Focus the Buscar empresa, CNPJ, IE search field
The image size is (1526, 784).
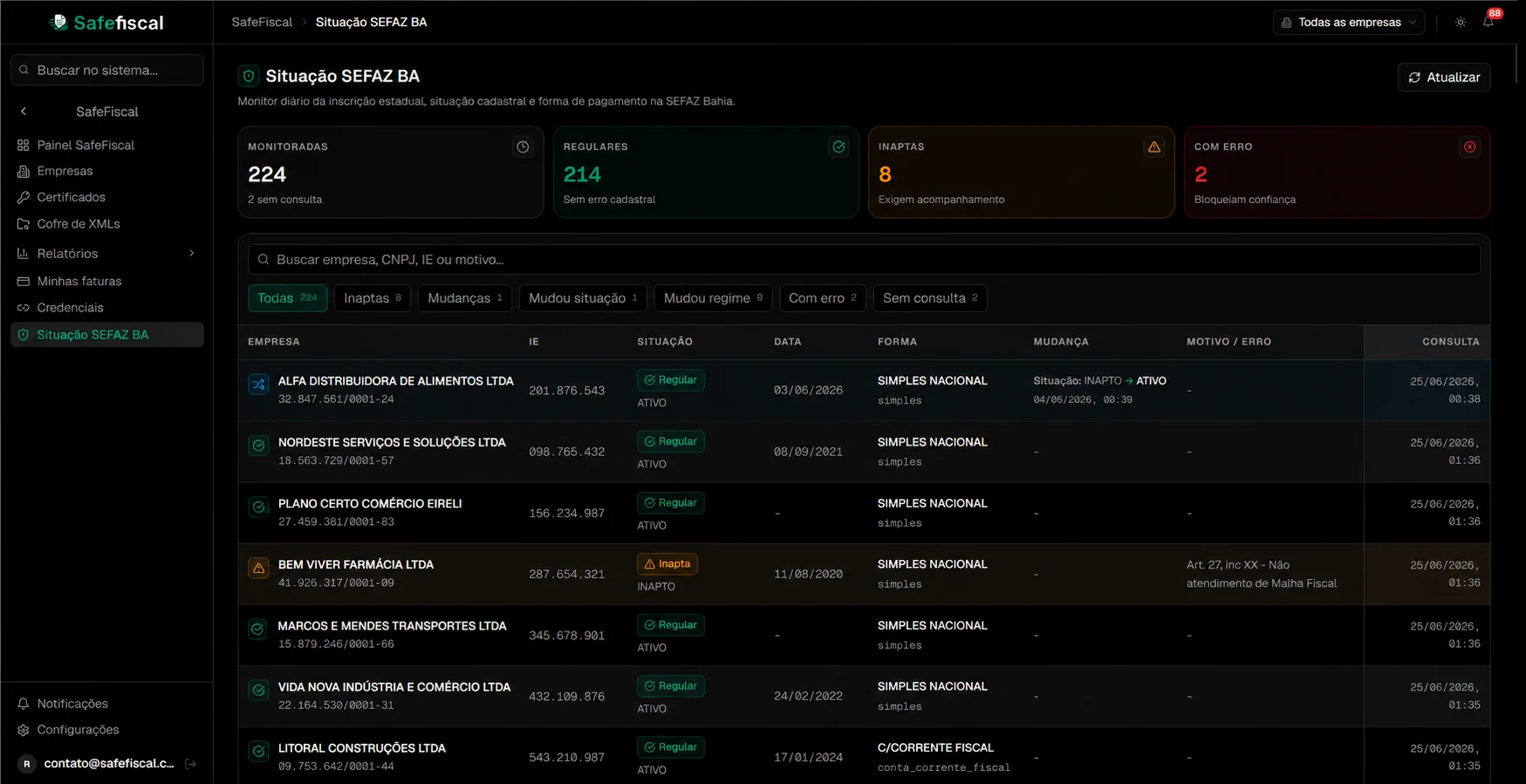[864, 260]
